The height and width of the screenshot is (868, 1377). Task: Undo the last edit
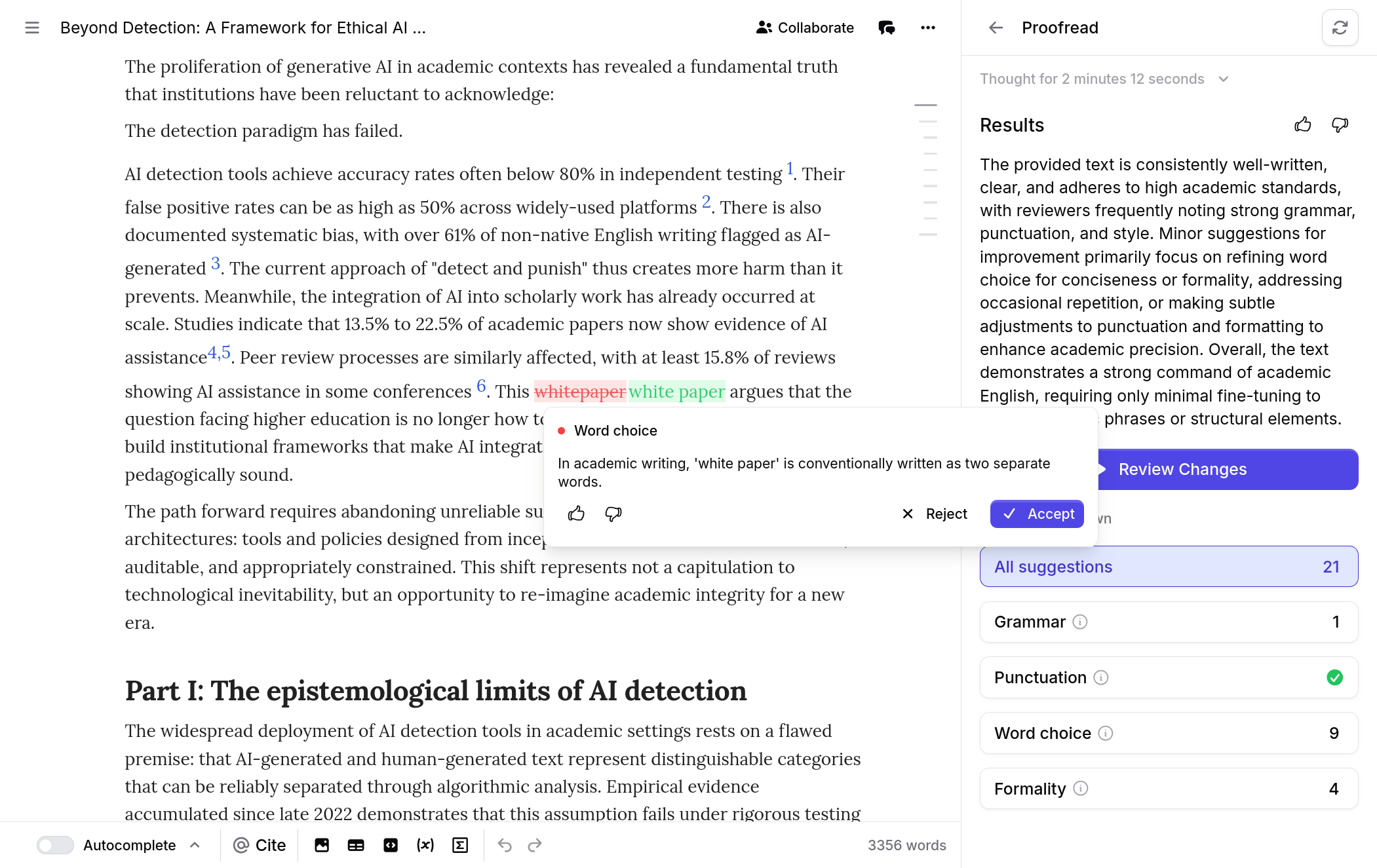pos(505,845)
